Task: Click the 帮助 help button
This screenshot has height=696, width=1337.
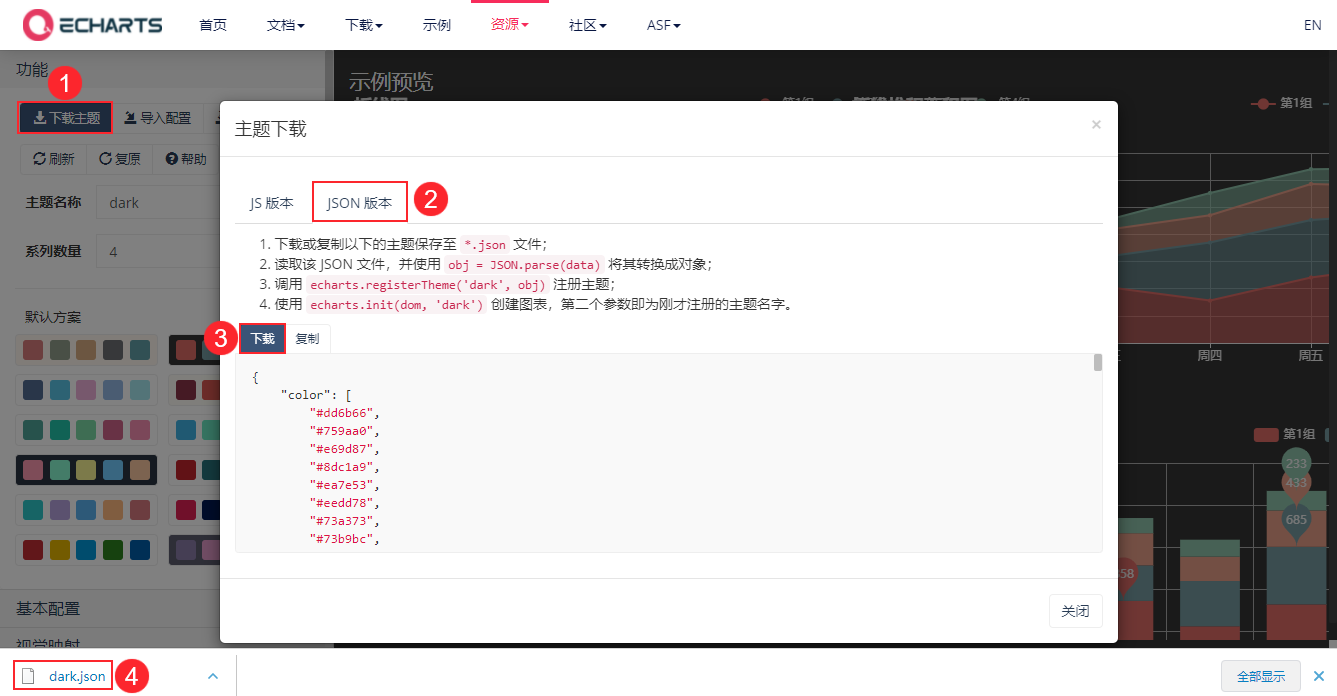Action: point(186,159)
